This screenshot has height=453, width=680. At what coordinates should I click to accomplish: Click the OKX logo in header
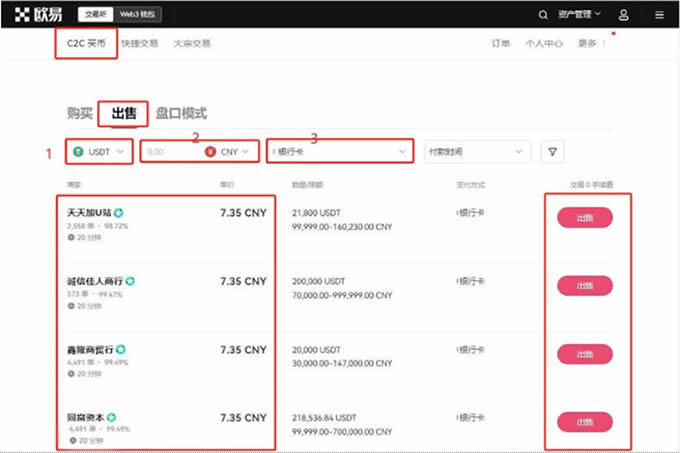tap(38, 14)
